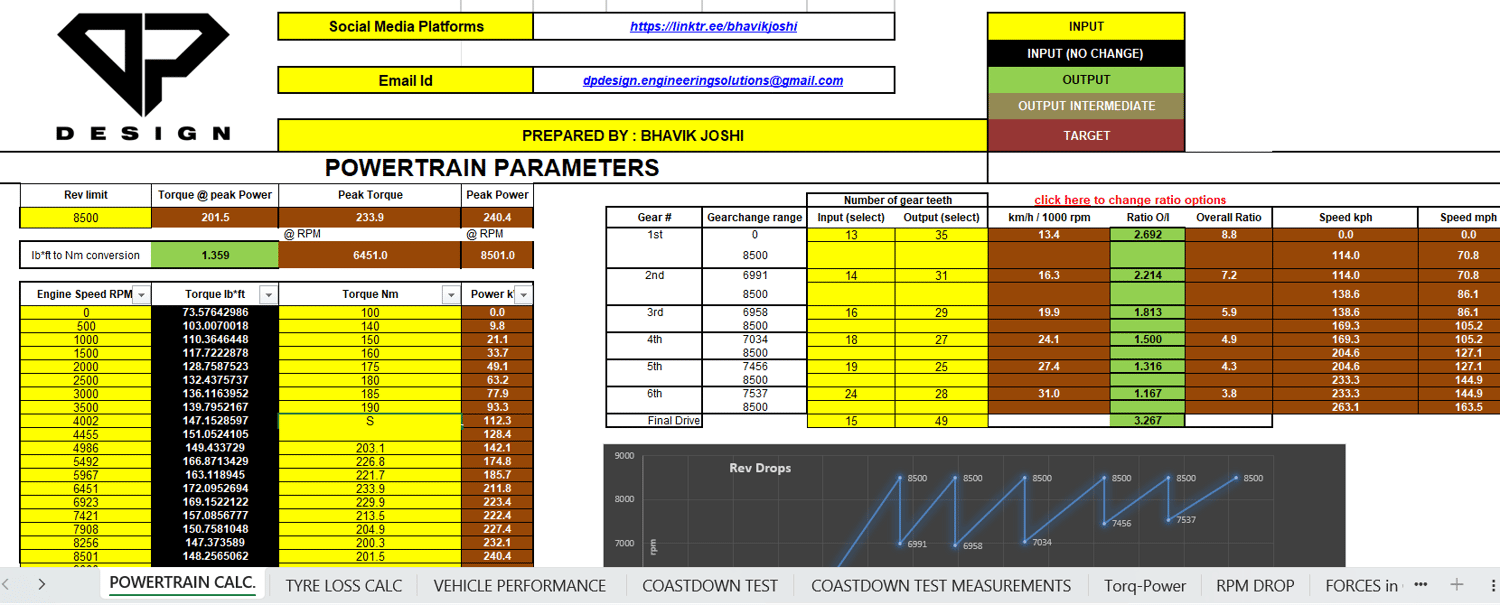Viewport: 1500px width, 605px height.
Task: Select the Peak Torque @ RPM value 6451.0
Action: coord(370,255)
